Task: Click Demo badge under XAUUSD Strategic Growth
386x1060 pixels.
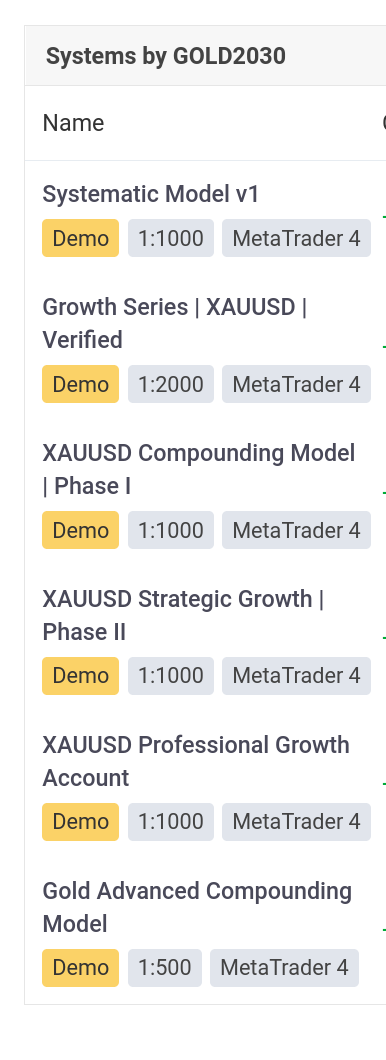Action: 80,676
